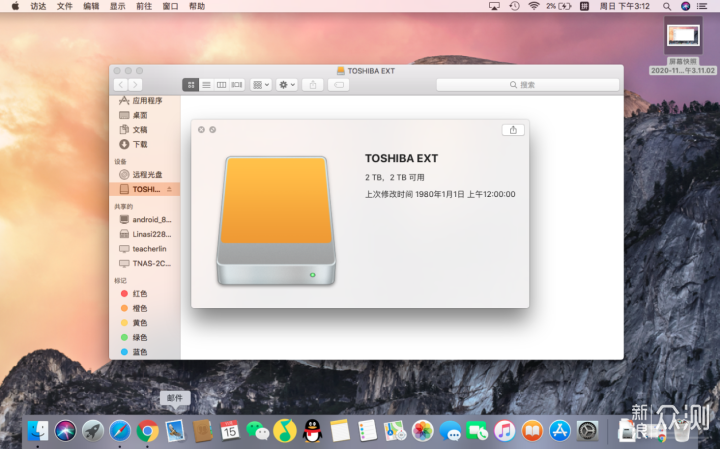Image resolution: width=720 pixels, height=449 pixels.
Task: Open Photos from the Dock
Action: pos(422,431)
